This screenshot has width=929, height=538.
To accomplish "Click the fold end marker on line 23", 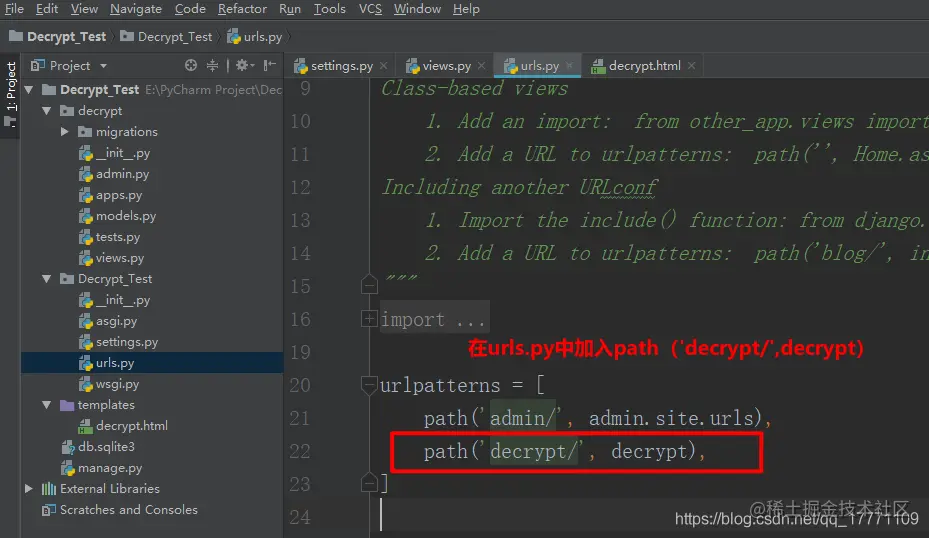I will coord(369,483).
